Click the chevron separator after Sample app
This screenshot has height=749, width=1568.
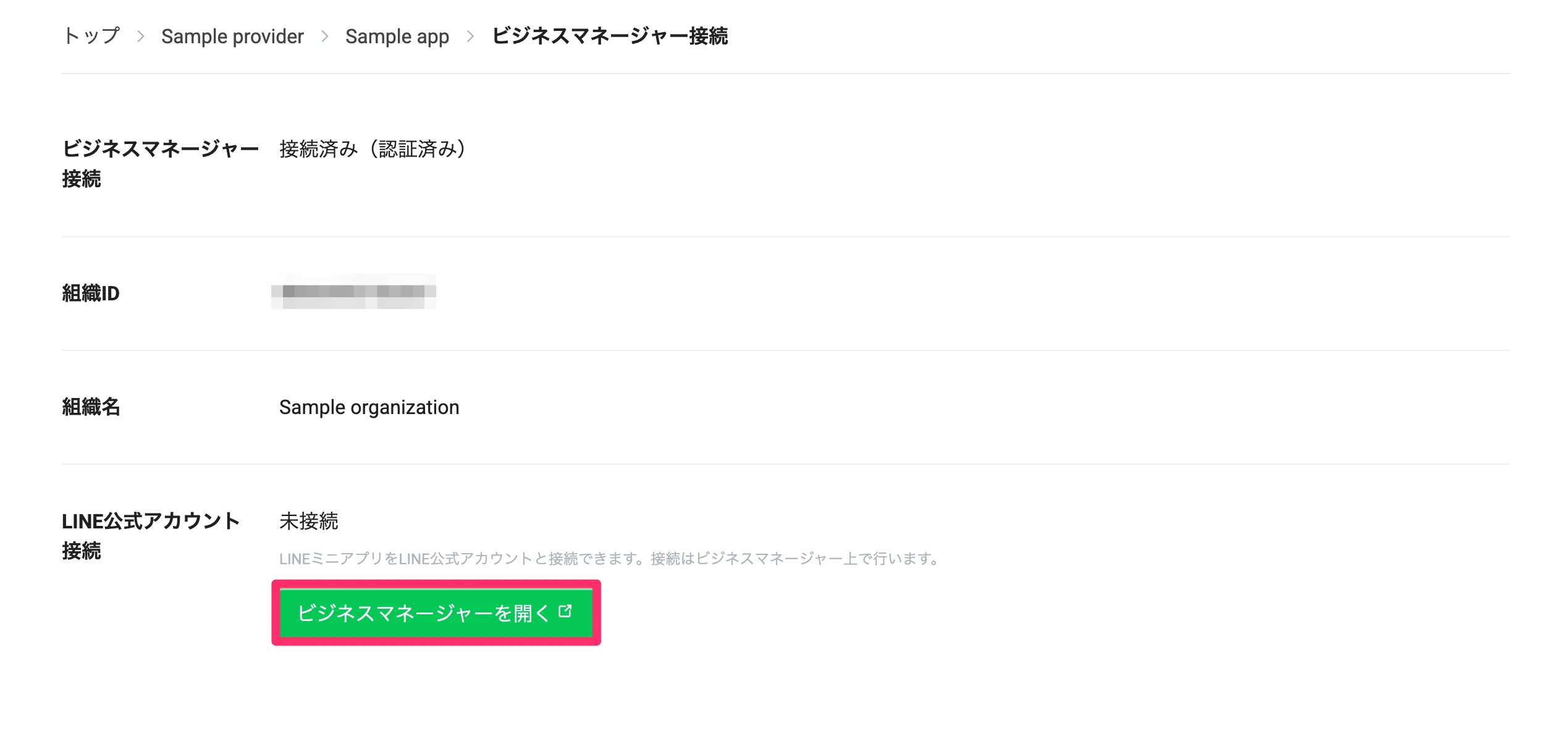471,36
